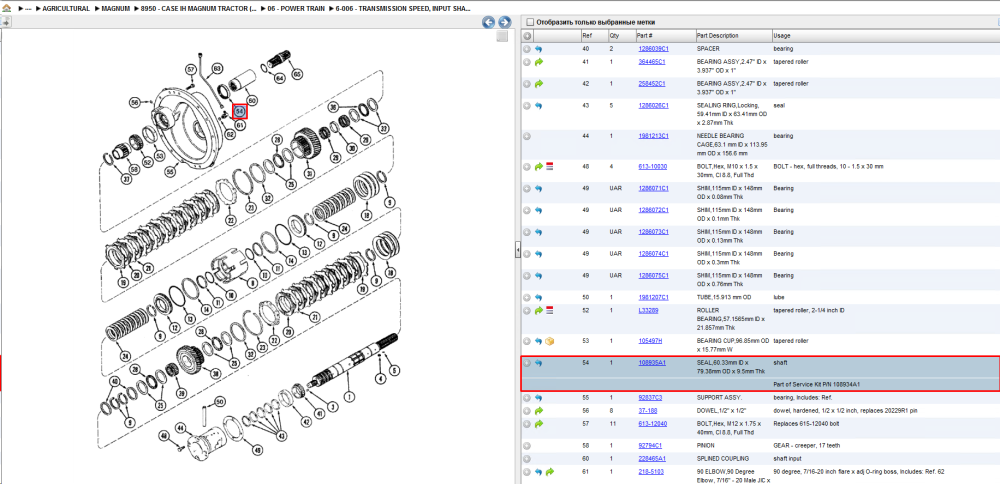
Task: Click the blue arrow icon for part 92837C3
Action: click(538, 397)
